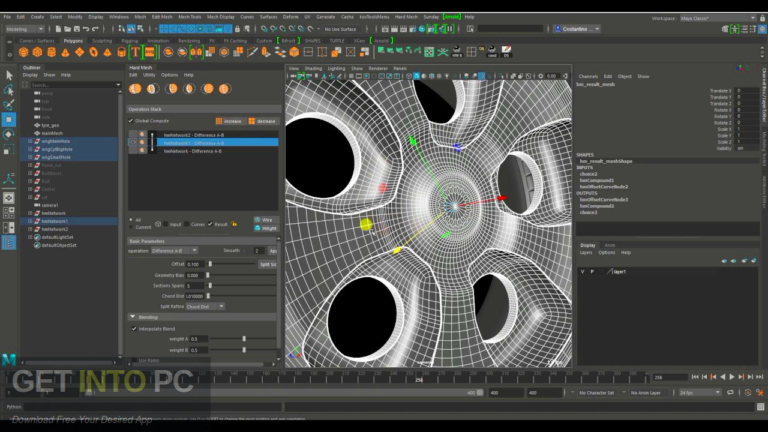
Task: Open the Split Refine Chord Dist dropdown
Action: coord(205,307)
